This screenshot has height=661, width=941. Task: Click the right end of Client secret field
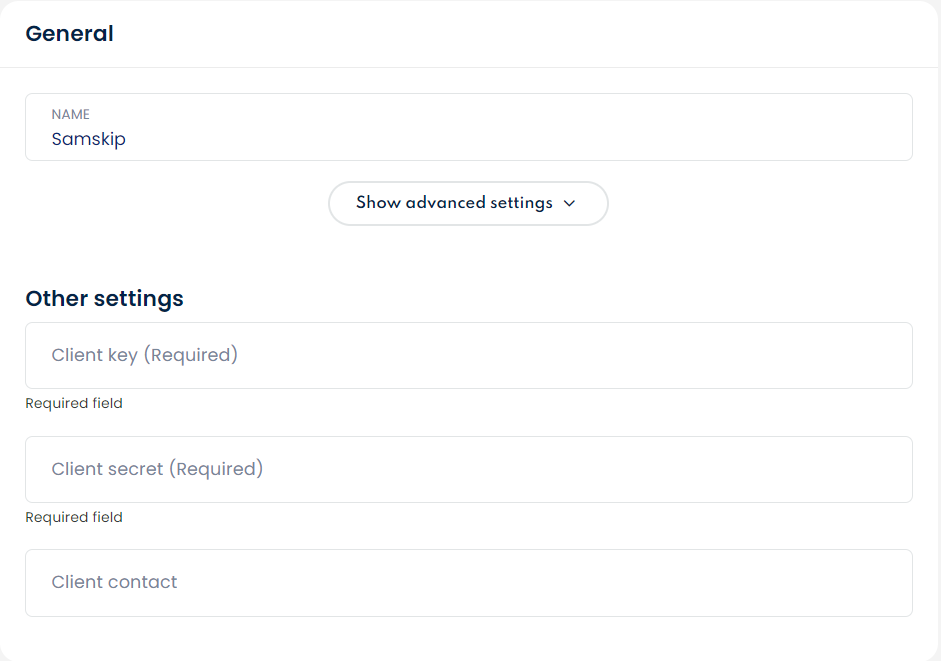(x=890, y=469)
